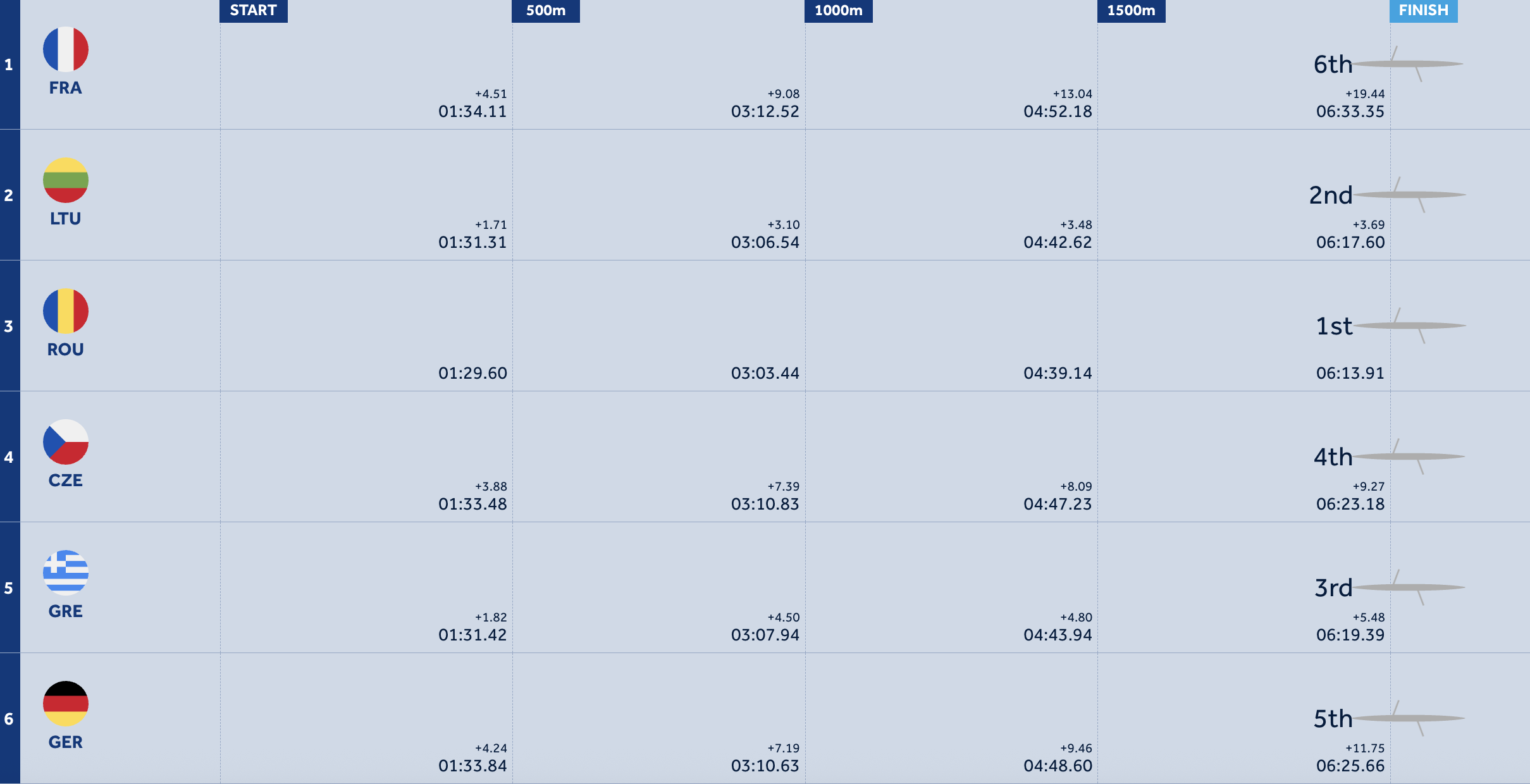This screenshot has height=784, width=1530.
Task: Click the 500m marker label
Action: point(546,11)
